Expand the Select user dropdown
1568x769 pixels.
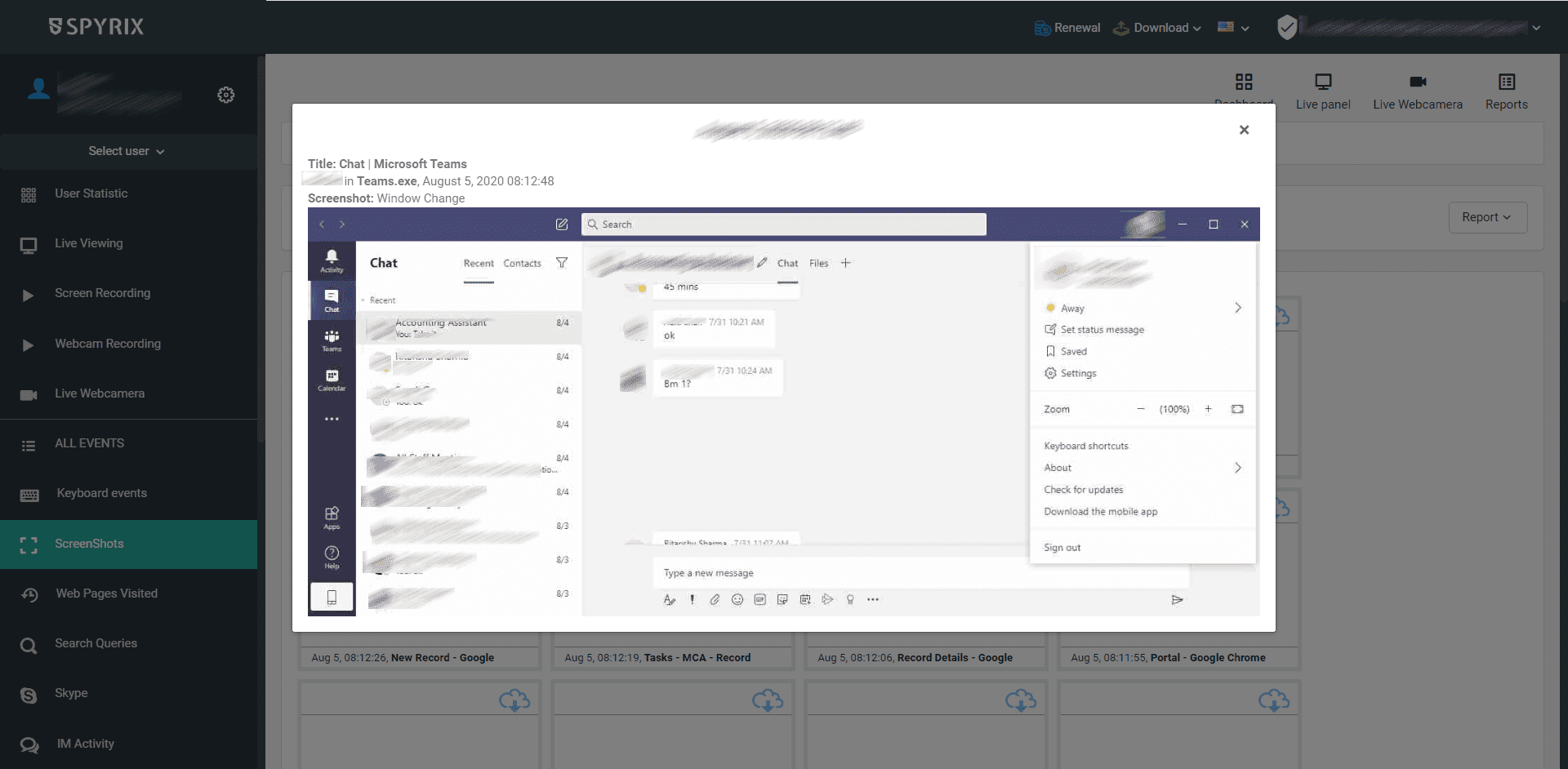[x=127, y=152]
